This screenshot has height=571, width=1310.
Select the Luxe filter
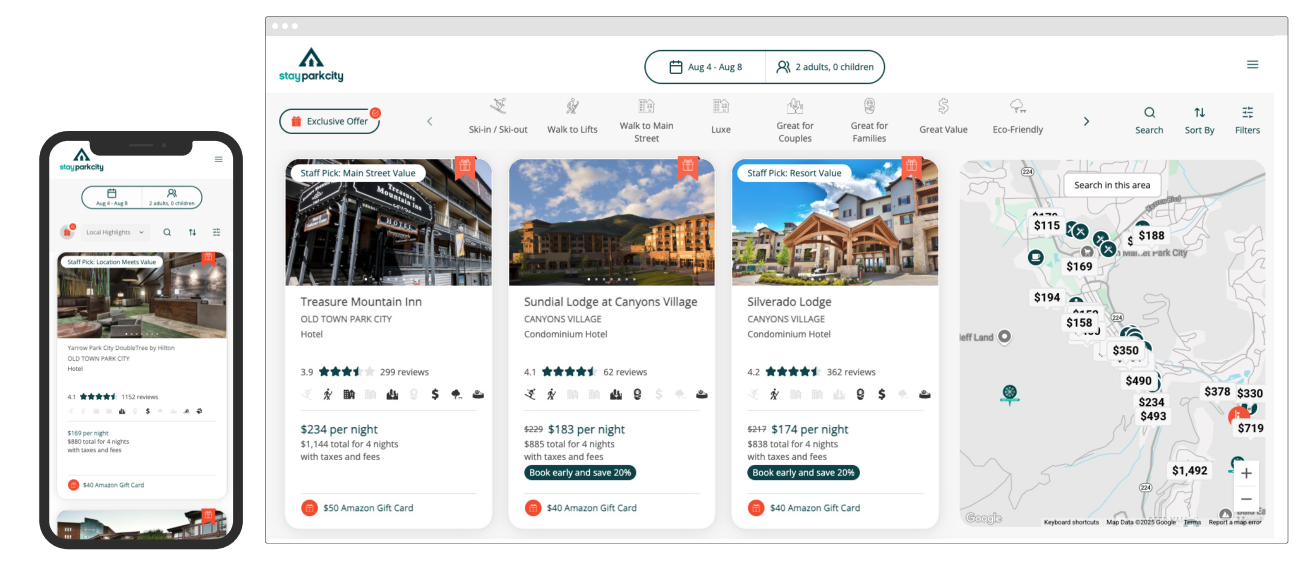tap(721, 116)
